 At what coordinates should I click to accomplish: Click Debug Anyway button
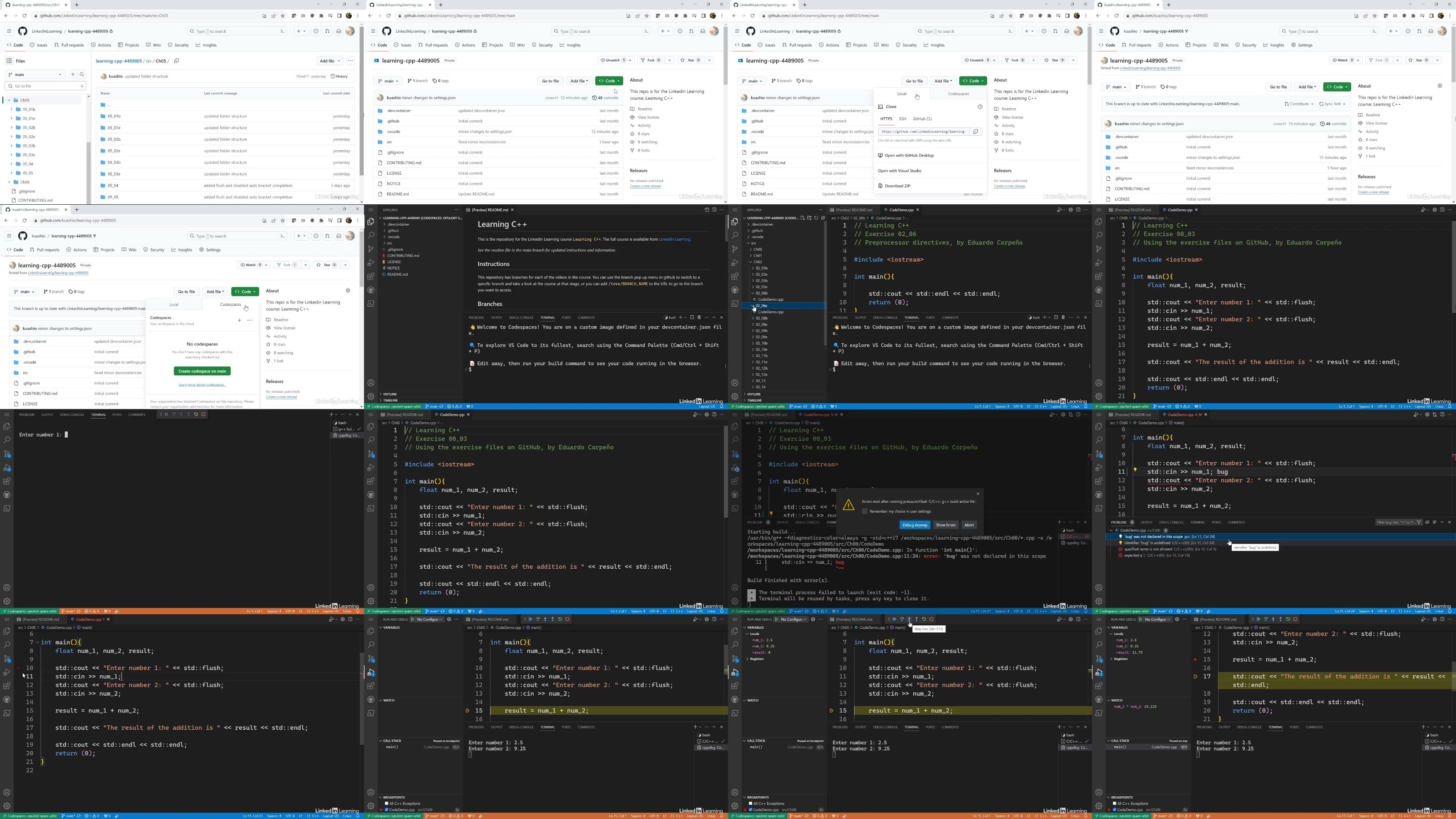point(915,525)
